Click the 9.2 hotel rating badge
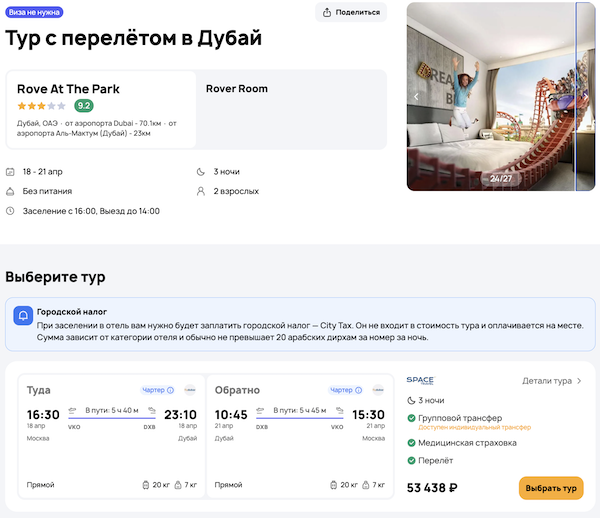The height and width of the screenshot is (518, 600). (84, 106)
